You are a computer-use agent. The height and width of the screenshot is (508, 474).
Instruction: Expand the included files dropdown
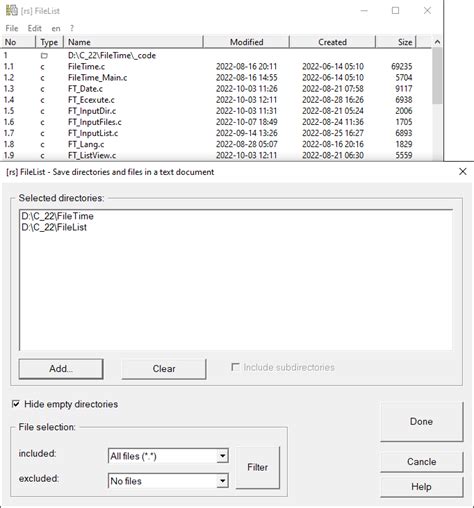[x=222, y=456]
